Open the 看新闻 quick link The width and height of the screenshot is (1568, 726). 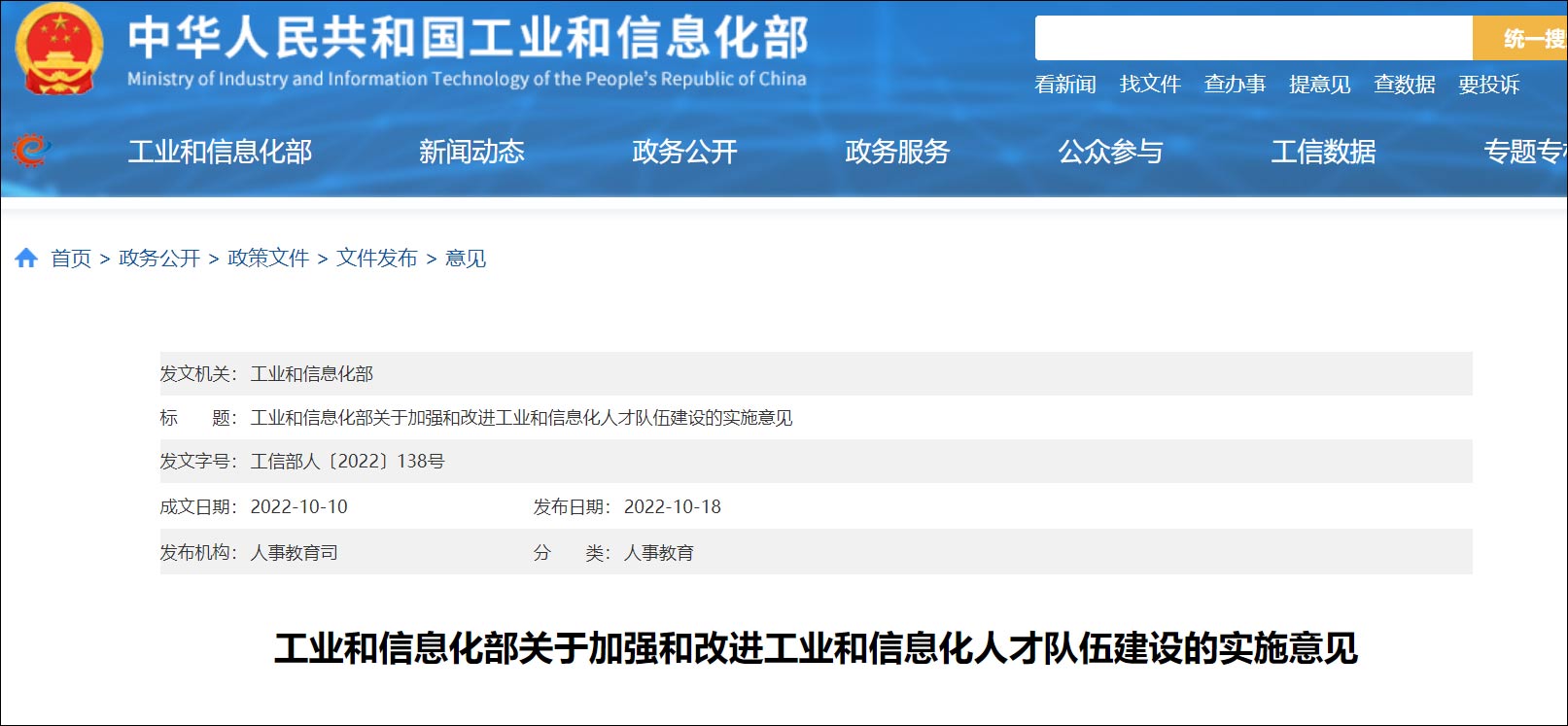click(1065, 85)
